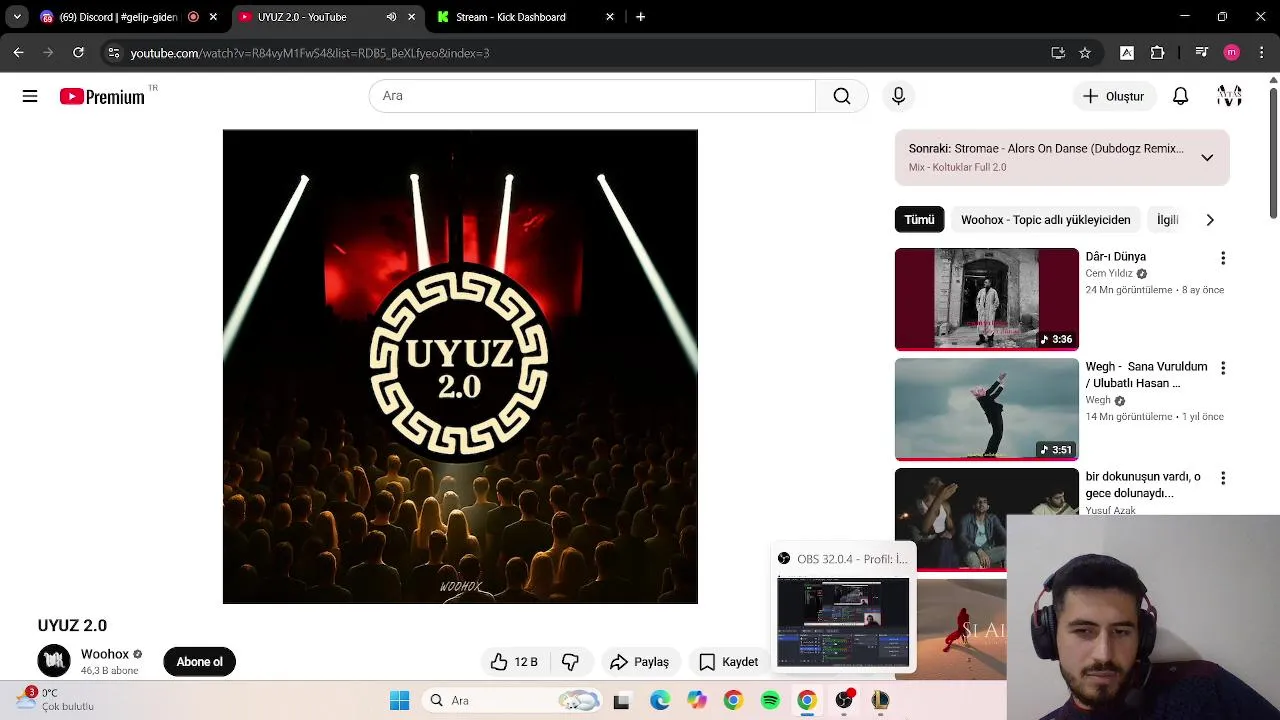The height and width of the screenshot is (720, 1280).
Task: Close the Stream - Kick Dashboard tab
Action: click(x=610, y=17)
